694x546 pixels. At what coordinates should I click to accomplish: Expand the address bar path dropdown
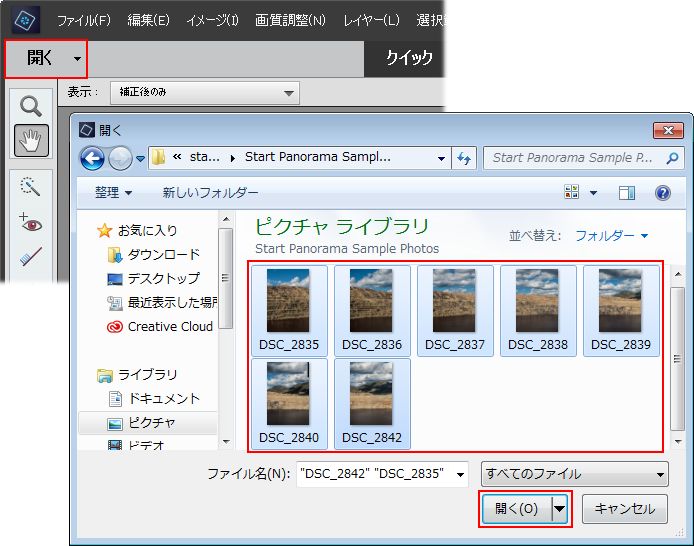pos(441,158)
